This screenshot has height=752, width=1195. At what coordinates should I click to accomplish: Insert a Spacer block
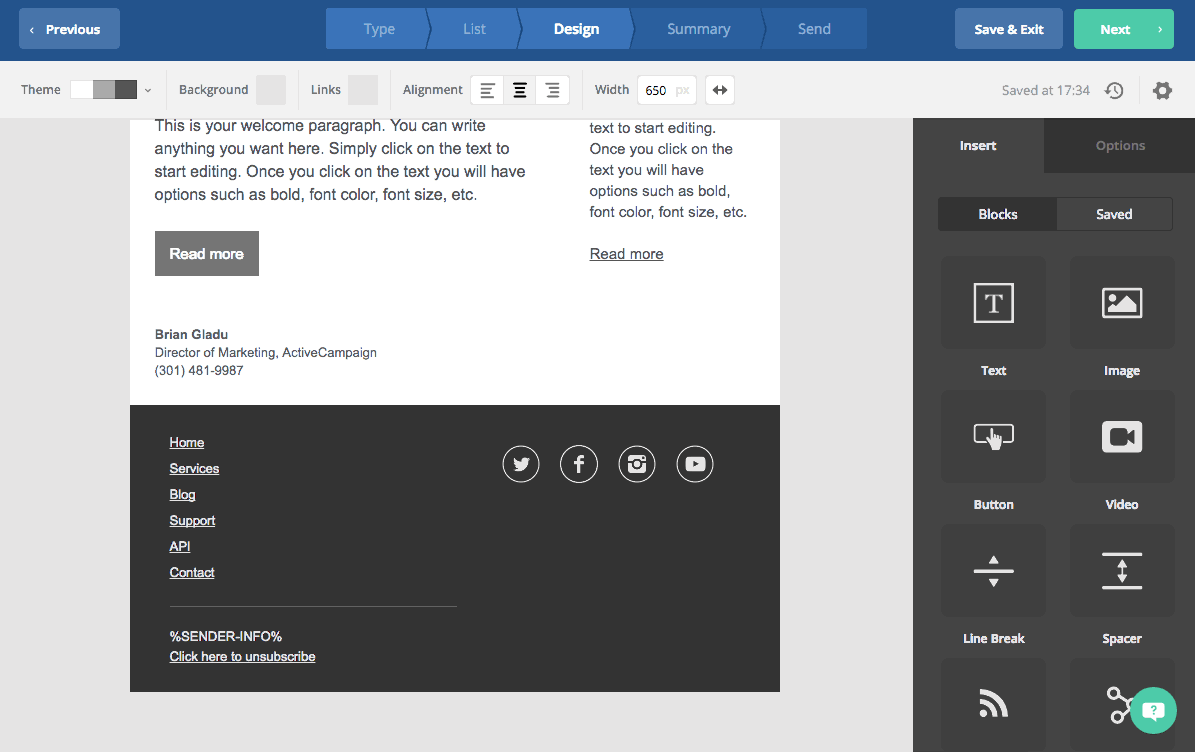pos(1121,571)
